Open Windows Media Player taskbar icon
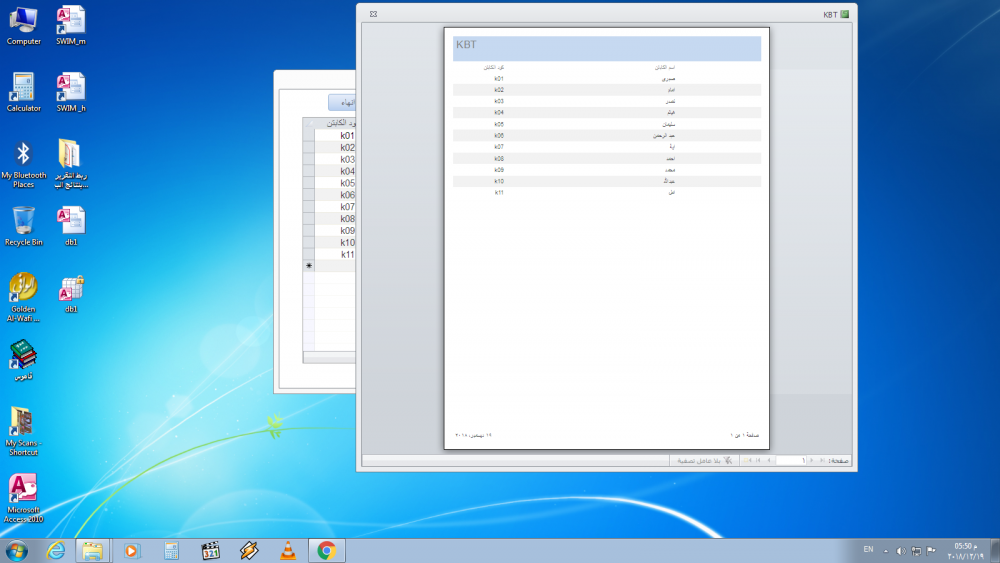 (131, 551)
